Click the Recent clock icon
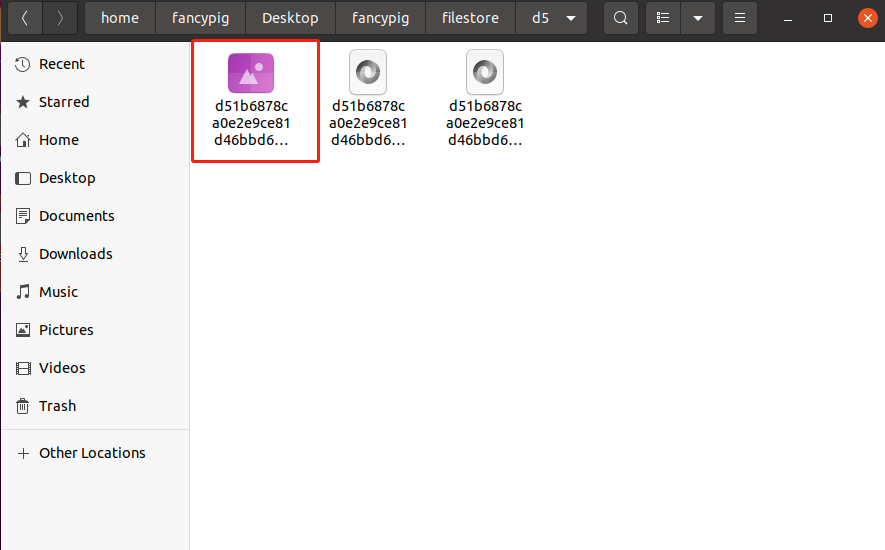 click(23, 64)
